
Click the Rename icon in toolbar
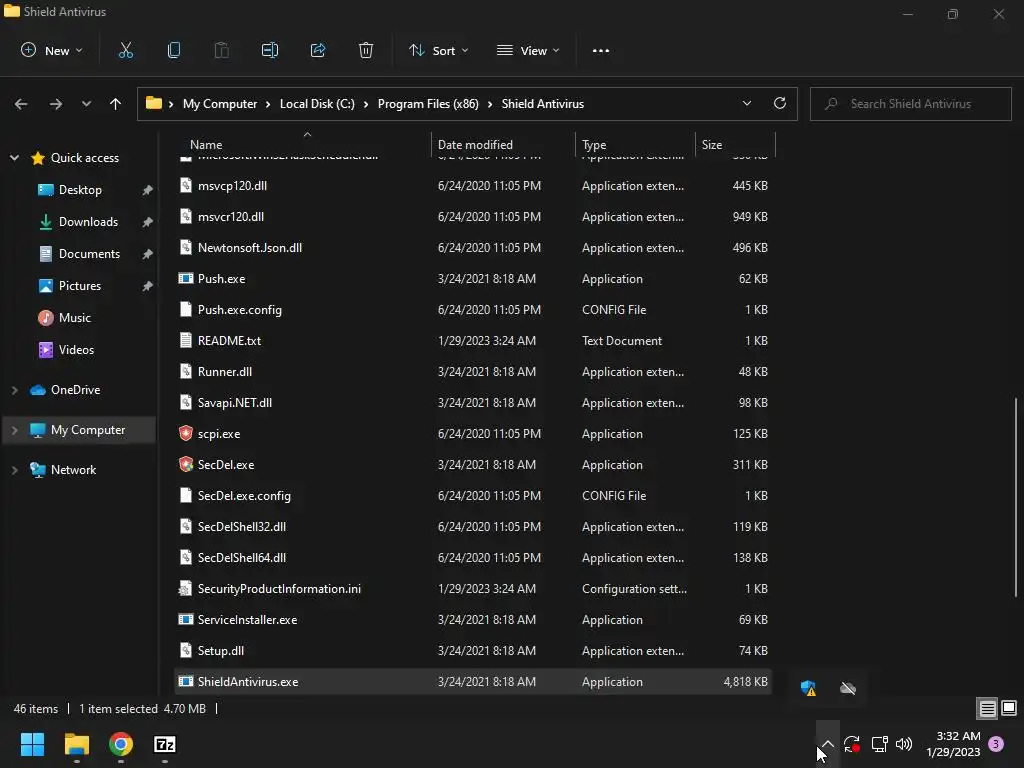click(270, 50)
